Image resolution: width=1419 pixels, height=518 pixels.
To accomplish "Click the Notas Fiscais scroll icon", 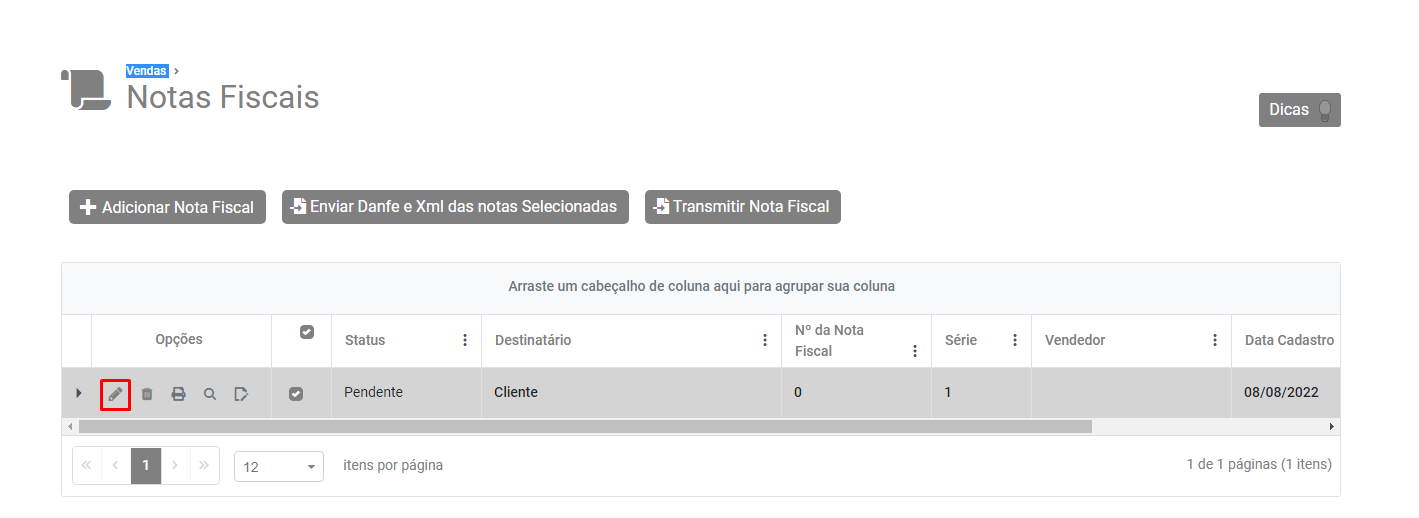I will pyautogui.click(x=86, y=89).
